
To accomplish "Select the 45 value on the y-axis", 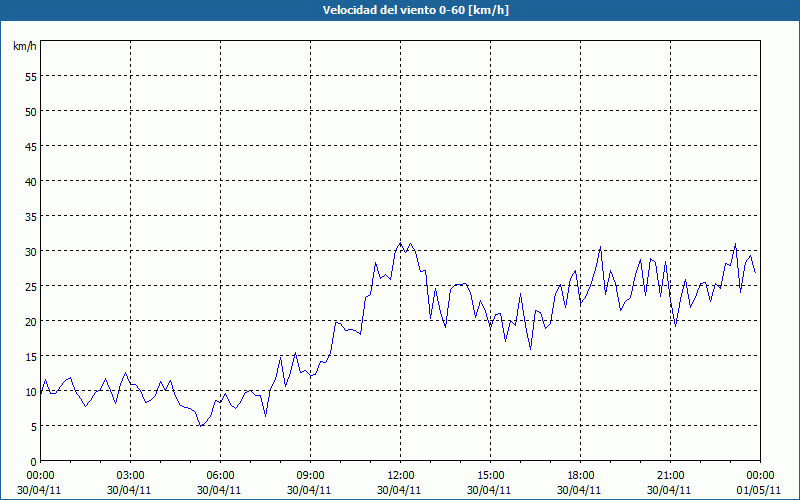I will (31, 146).
